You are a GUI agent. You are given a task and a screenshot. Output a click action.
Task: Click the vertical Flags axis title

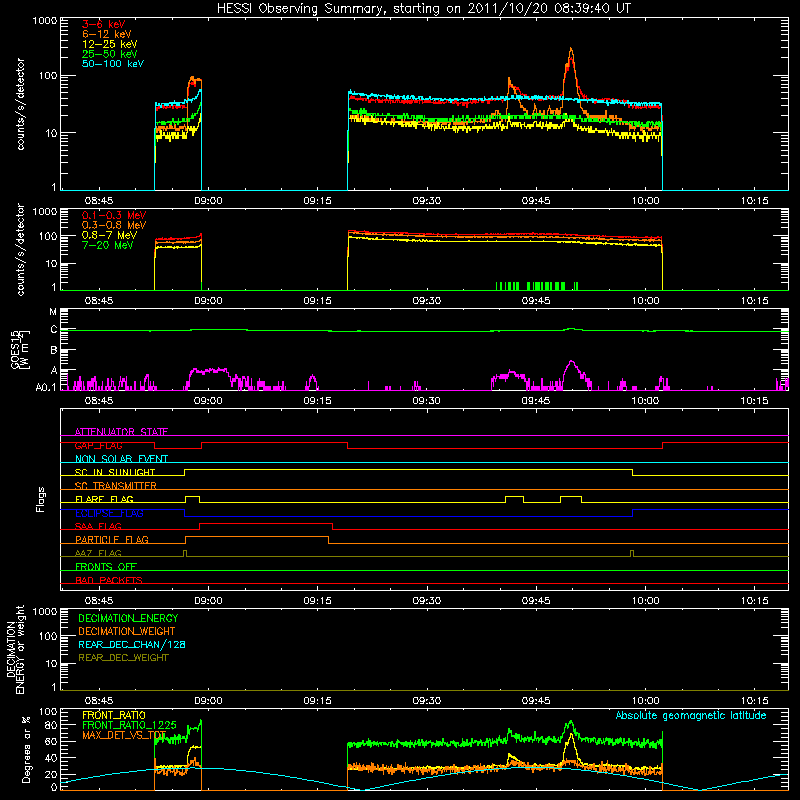(x=41, y=499)
